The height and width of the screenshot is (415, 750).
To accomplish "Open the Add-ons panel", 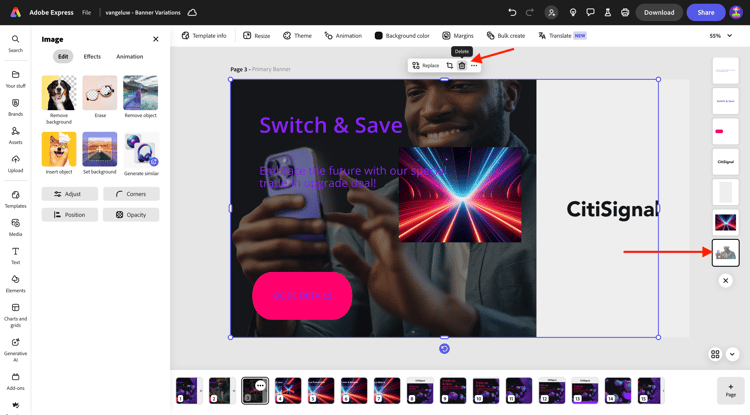I will tap(15, 382).
